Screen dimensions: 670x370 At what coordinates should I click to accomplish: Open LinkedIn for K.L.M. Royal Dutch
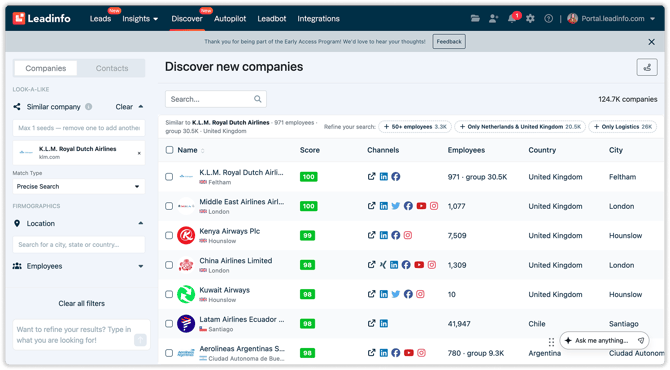[384, 176]
